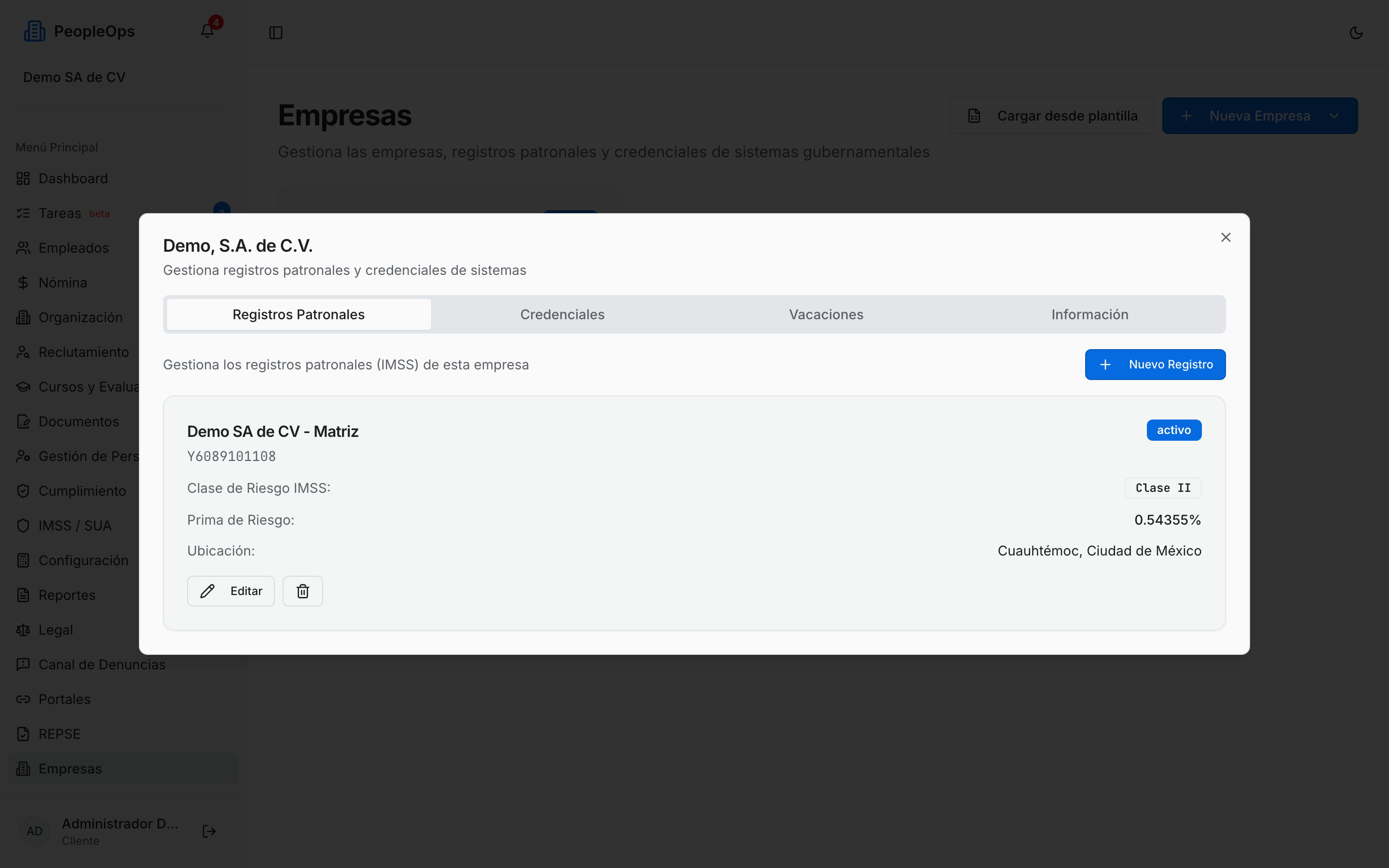Open the notifications bell
Image resolution: width=1389 pixels, height=868 pixels.
click(x=207, y=31)
